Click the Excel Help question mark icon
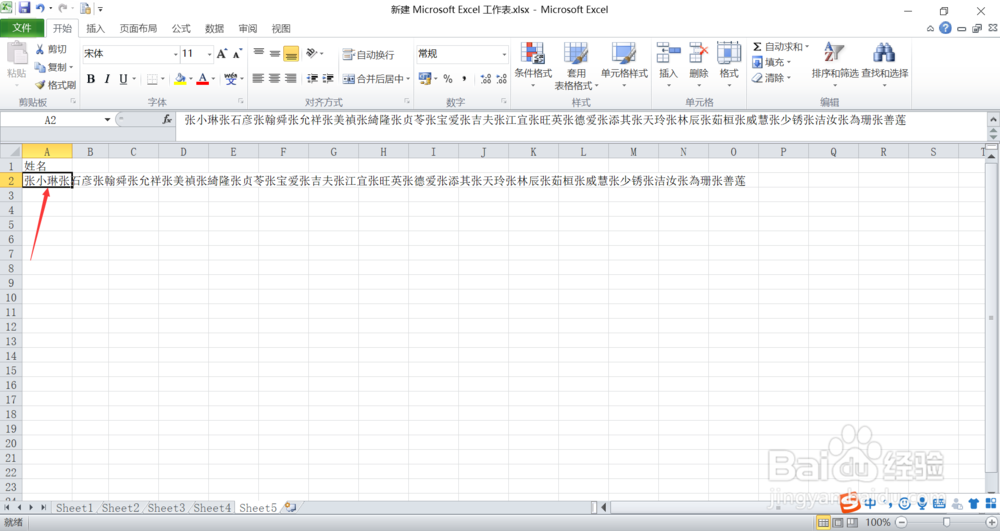 pos(945,28)
